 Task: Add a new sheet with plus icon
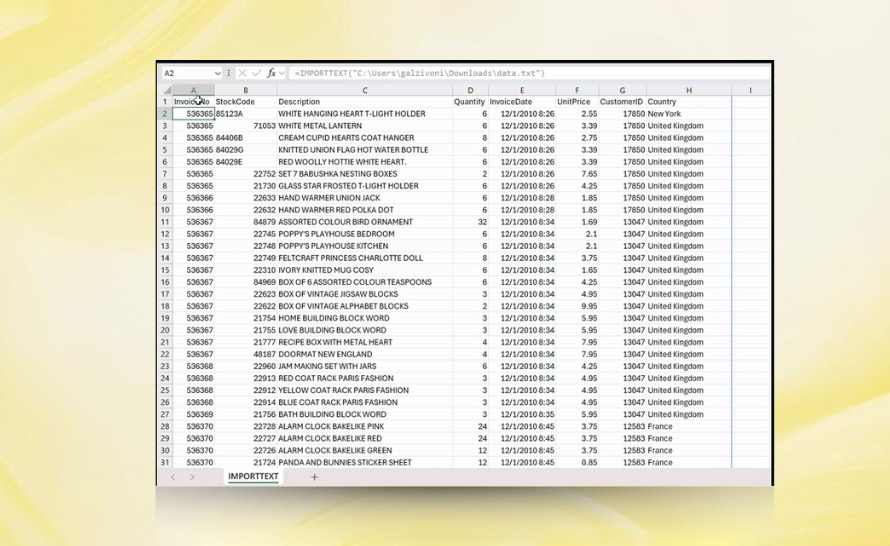[314, 477]
